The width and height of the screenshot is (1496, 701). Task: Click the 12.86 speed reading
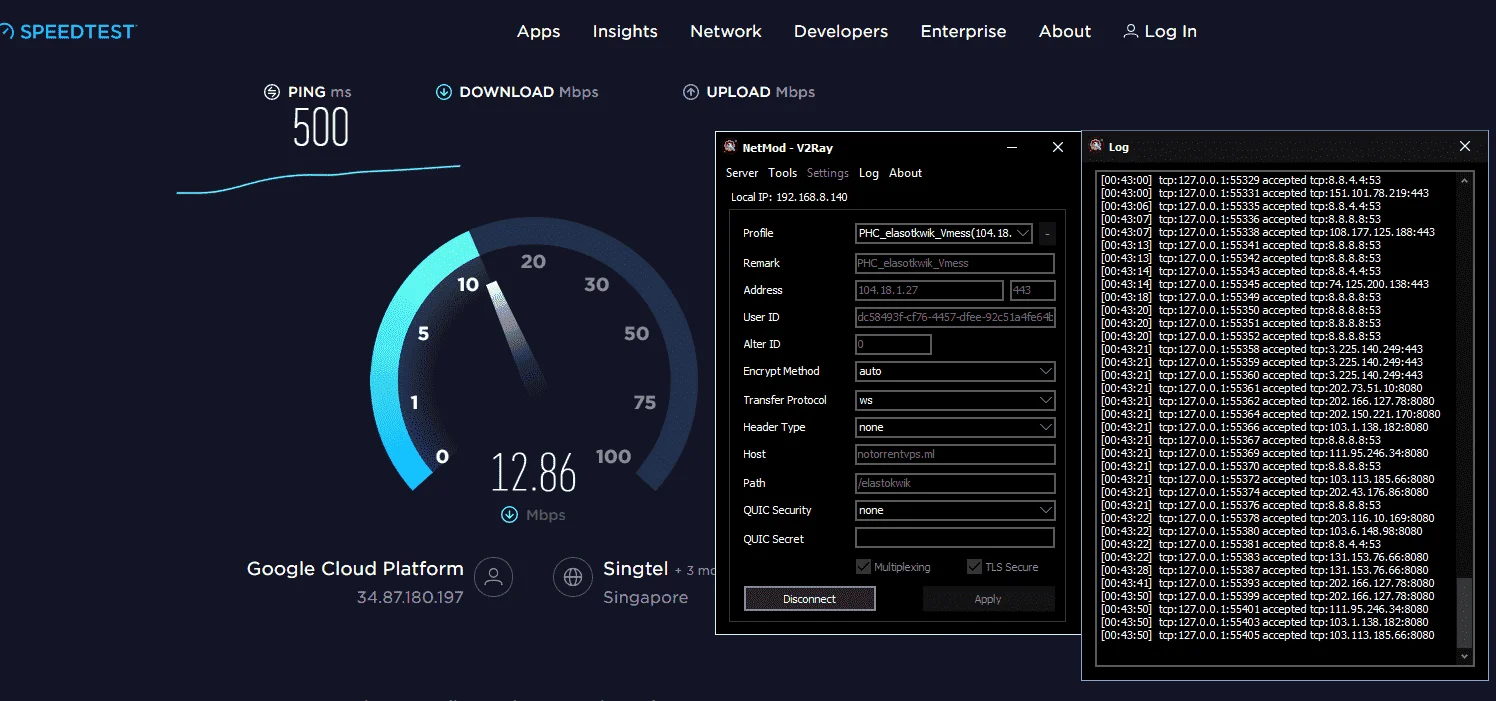(x=534, y=472)
